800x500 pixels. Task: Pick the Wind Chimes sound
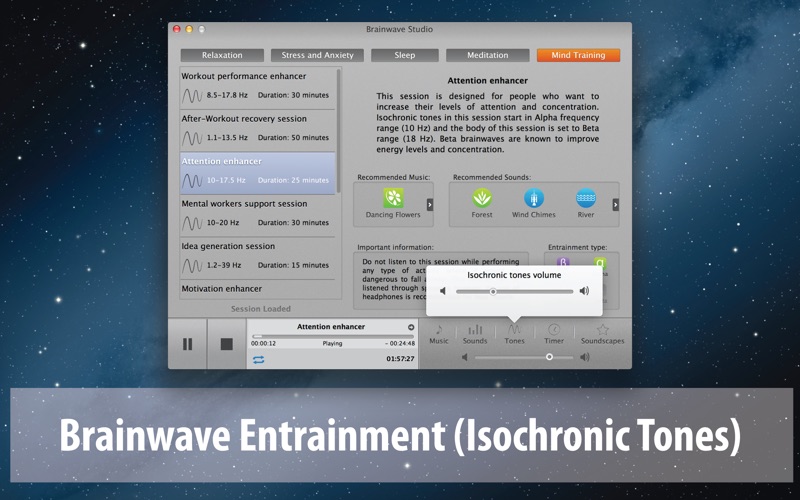(533, 198)
